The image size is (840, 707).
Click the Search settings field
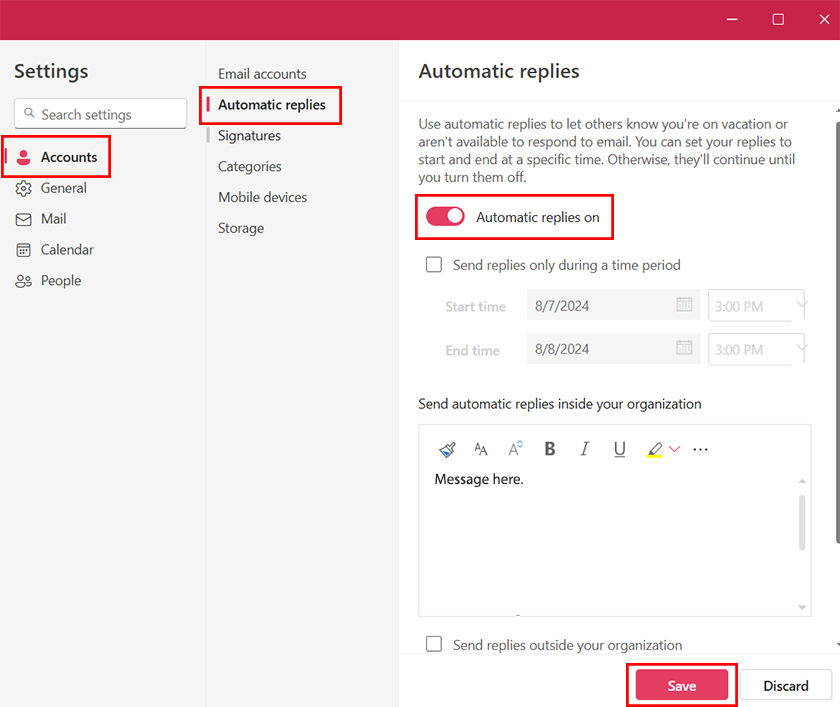click(x=101, y=114)
